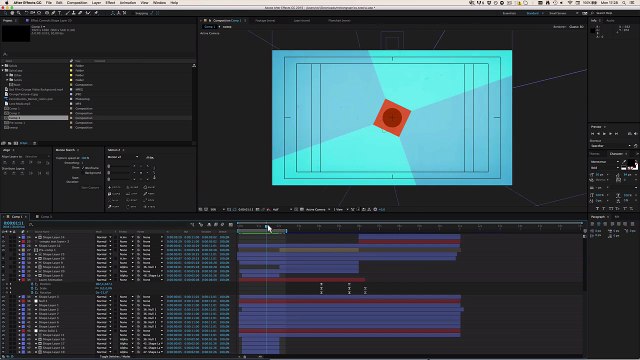This screenshot has width=640, height=360.
Task: Toggle Wireframe option in Motion Sketch panel
Action: click(83, 168)
